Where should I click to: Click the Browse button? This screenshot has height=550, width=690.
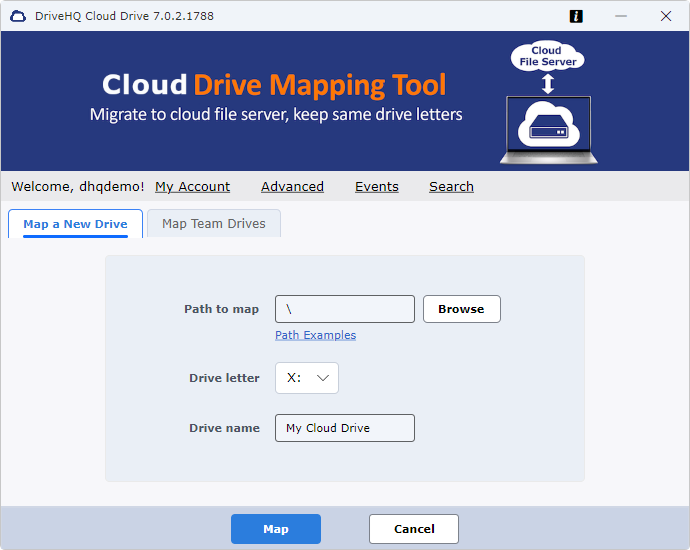462,309
